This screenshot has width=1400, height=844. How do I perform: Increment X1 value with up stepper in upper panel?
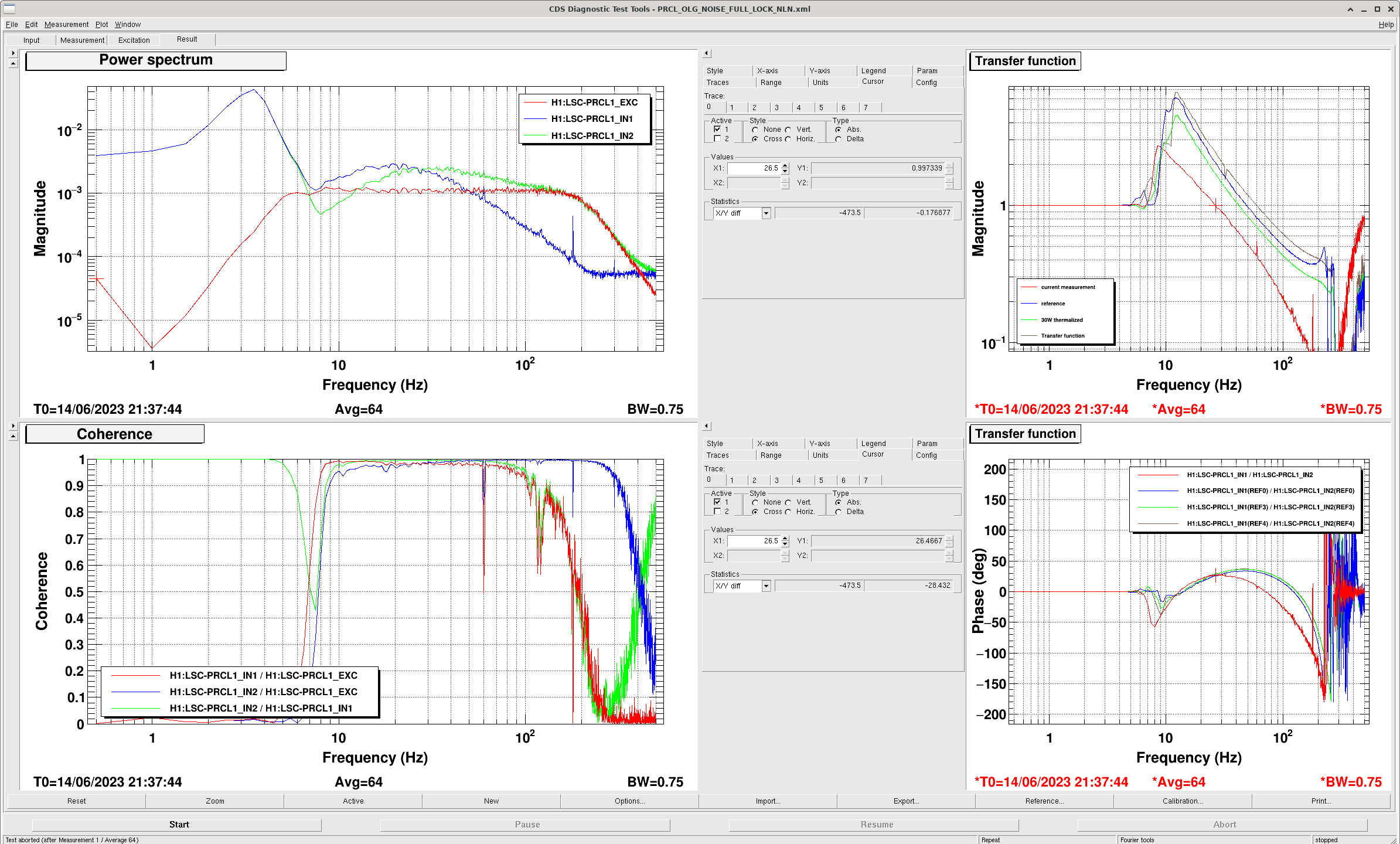pos(785,165)
